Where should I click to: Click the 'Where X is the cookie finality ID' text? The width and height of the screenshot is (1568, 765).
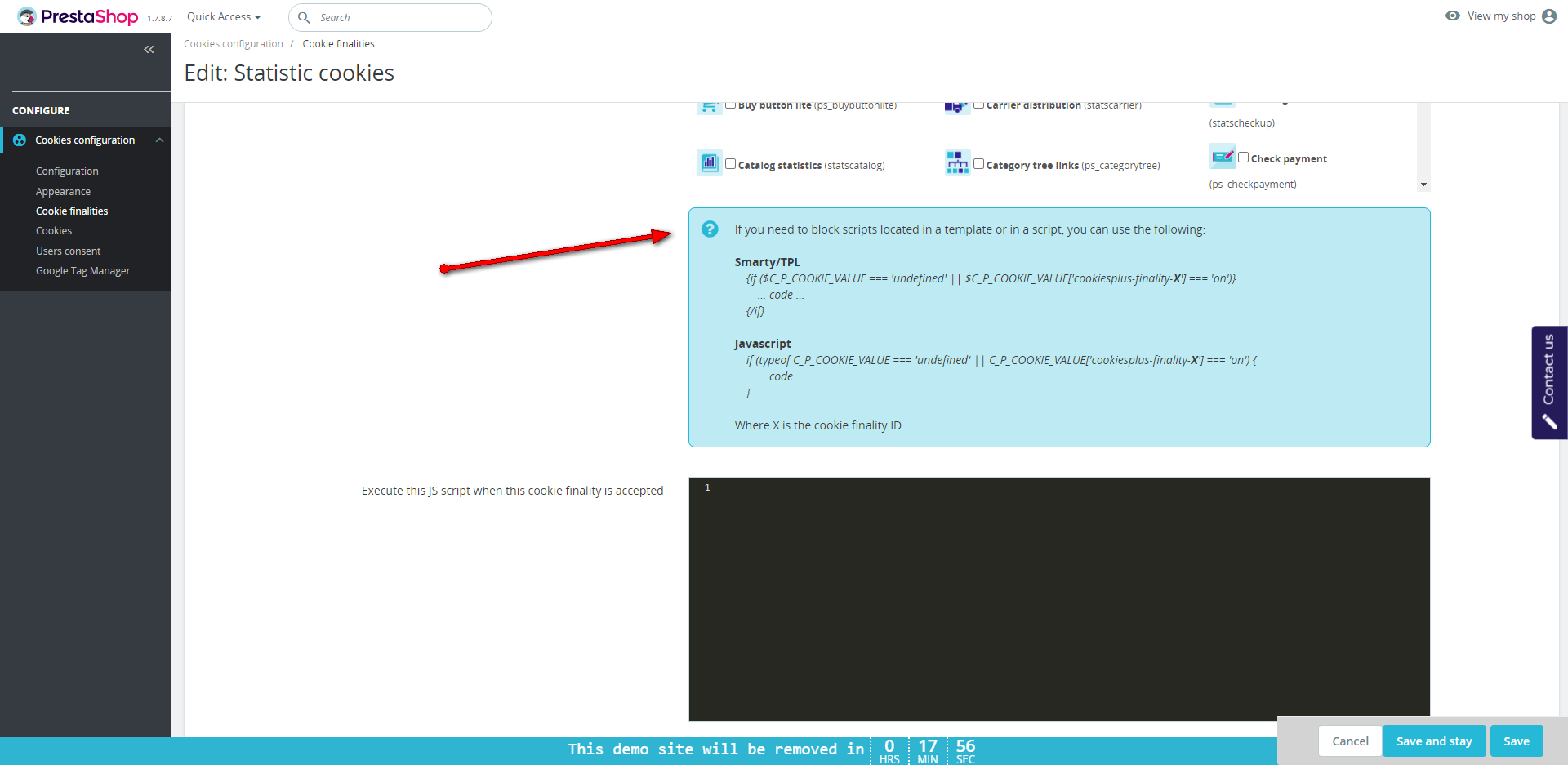click(818, 425)
